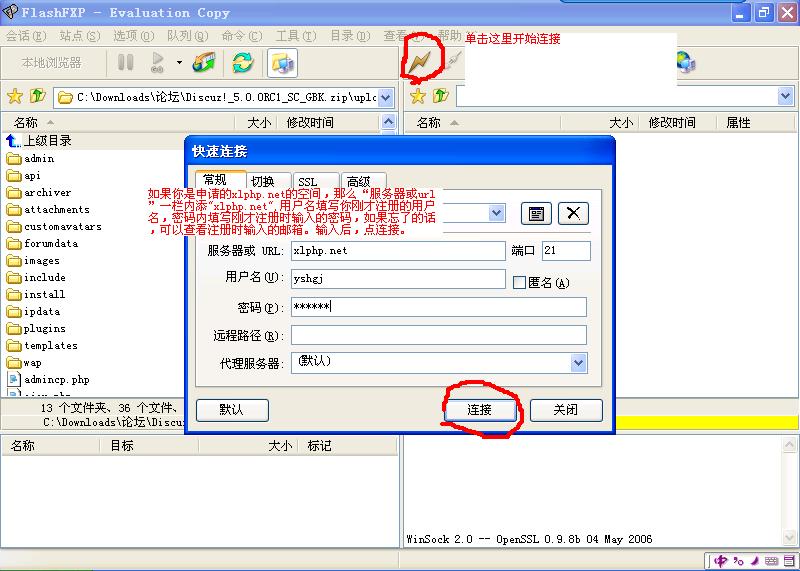
Task: Click the 关闭 button in dialog
Action: tap(566, 410)
